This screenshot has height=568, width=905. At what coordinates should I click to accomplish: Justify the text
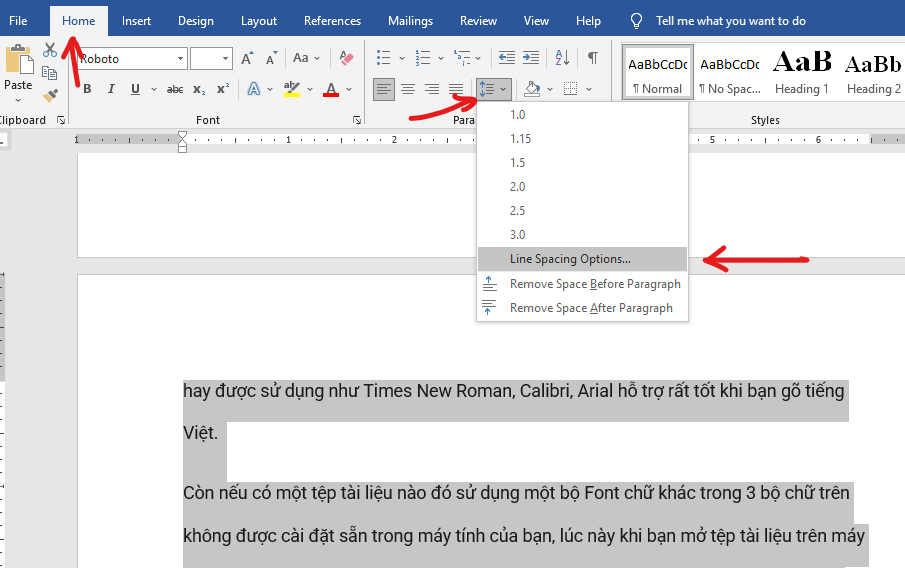[x=456, y=89]
